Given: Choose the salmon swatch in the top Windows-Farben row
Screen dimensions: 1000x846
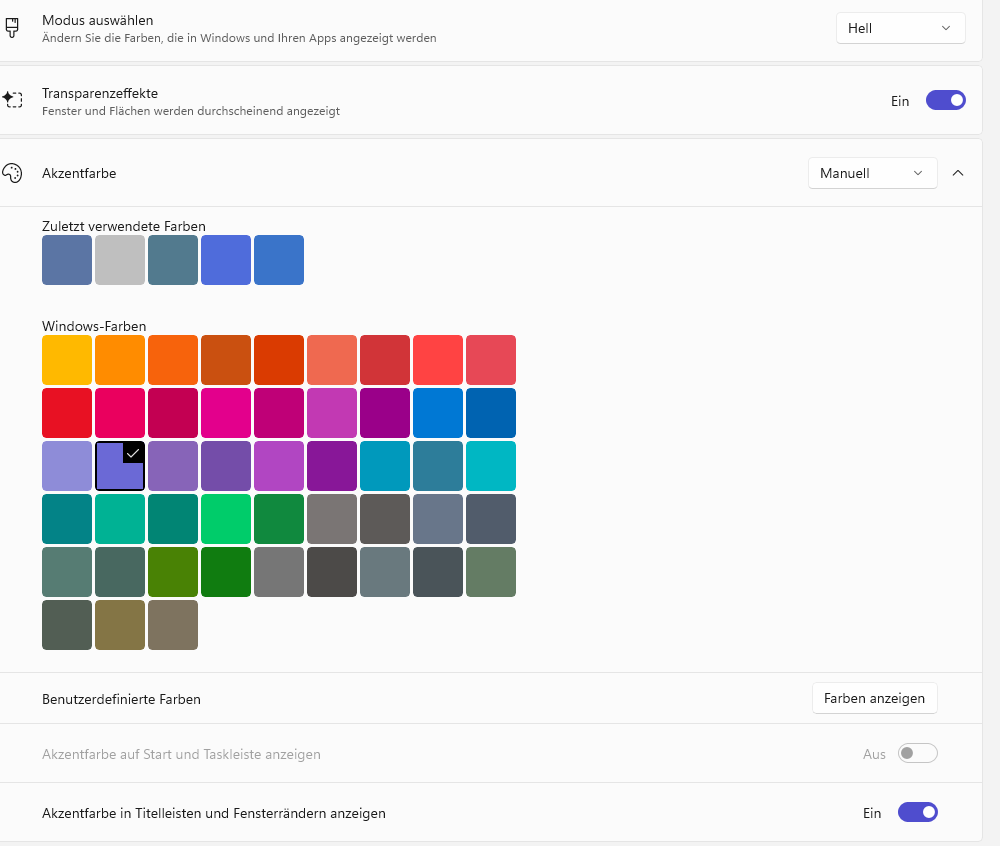Looking at the screenshot, I should (332, 360).
